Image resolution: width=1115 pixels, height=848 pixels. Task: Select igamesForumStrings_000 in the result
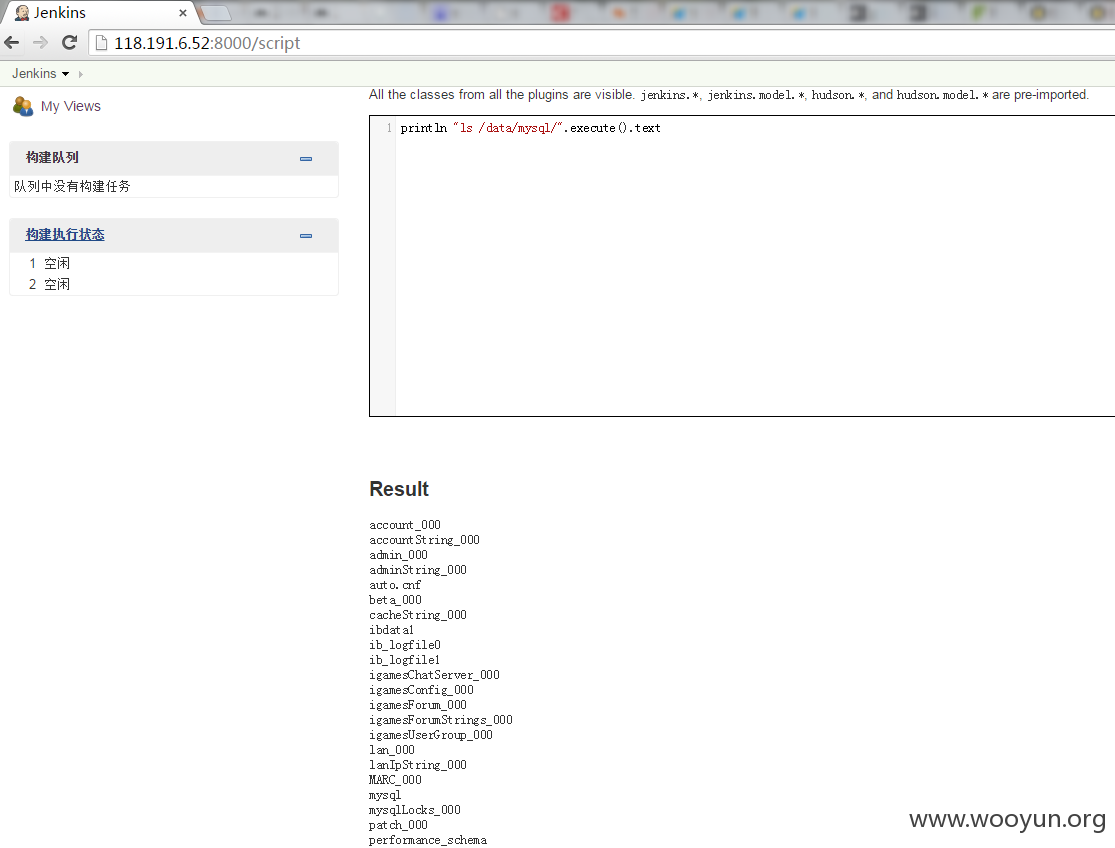(x=441, y=720)
